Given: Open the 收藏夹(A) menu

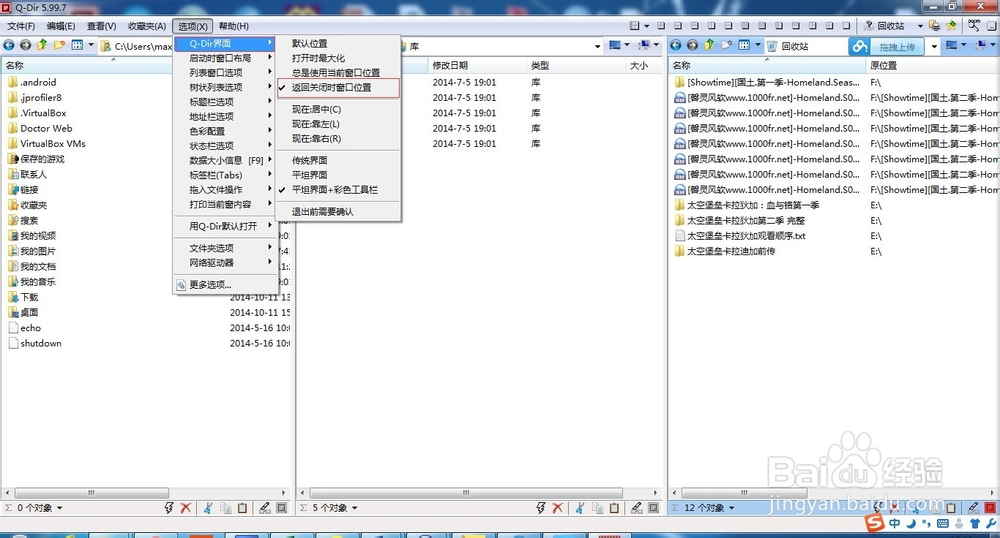Looking at the screenshot, I should pyautogui.click(x=147, y=26).
